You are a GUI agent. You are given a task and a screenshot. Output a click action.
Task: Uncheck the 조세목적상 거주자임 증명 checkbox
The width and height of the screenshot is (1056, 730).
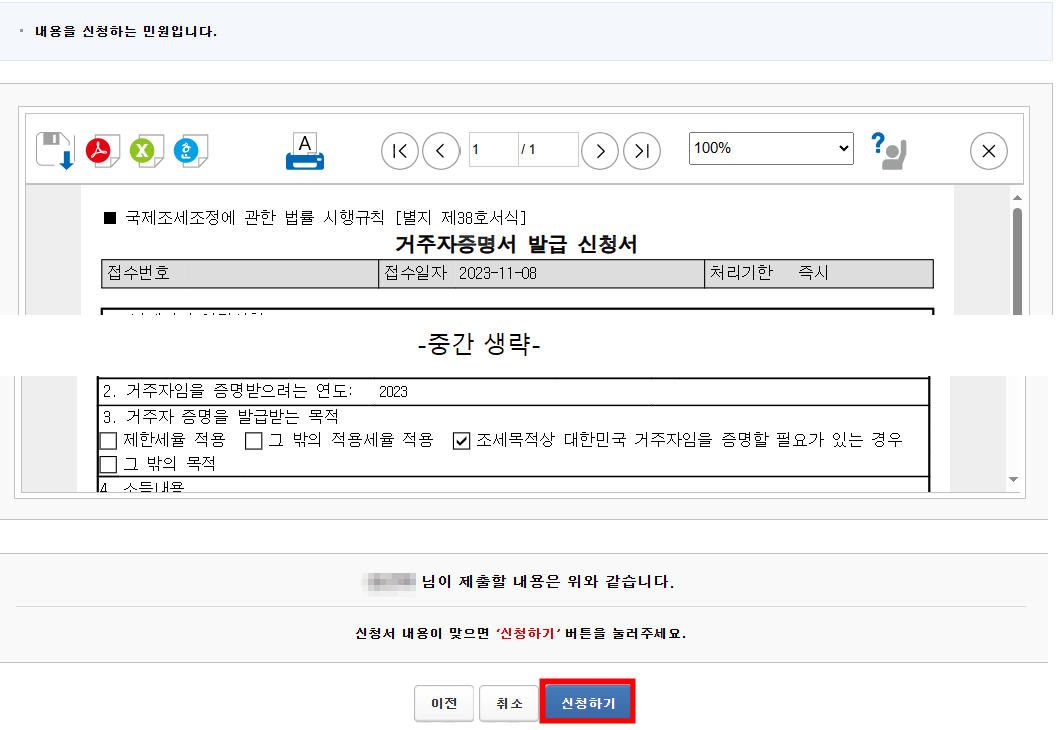point(462,440)
